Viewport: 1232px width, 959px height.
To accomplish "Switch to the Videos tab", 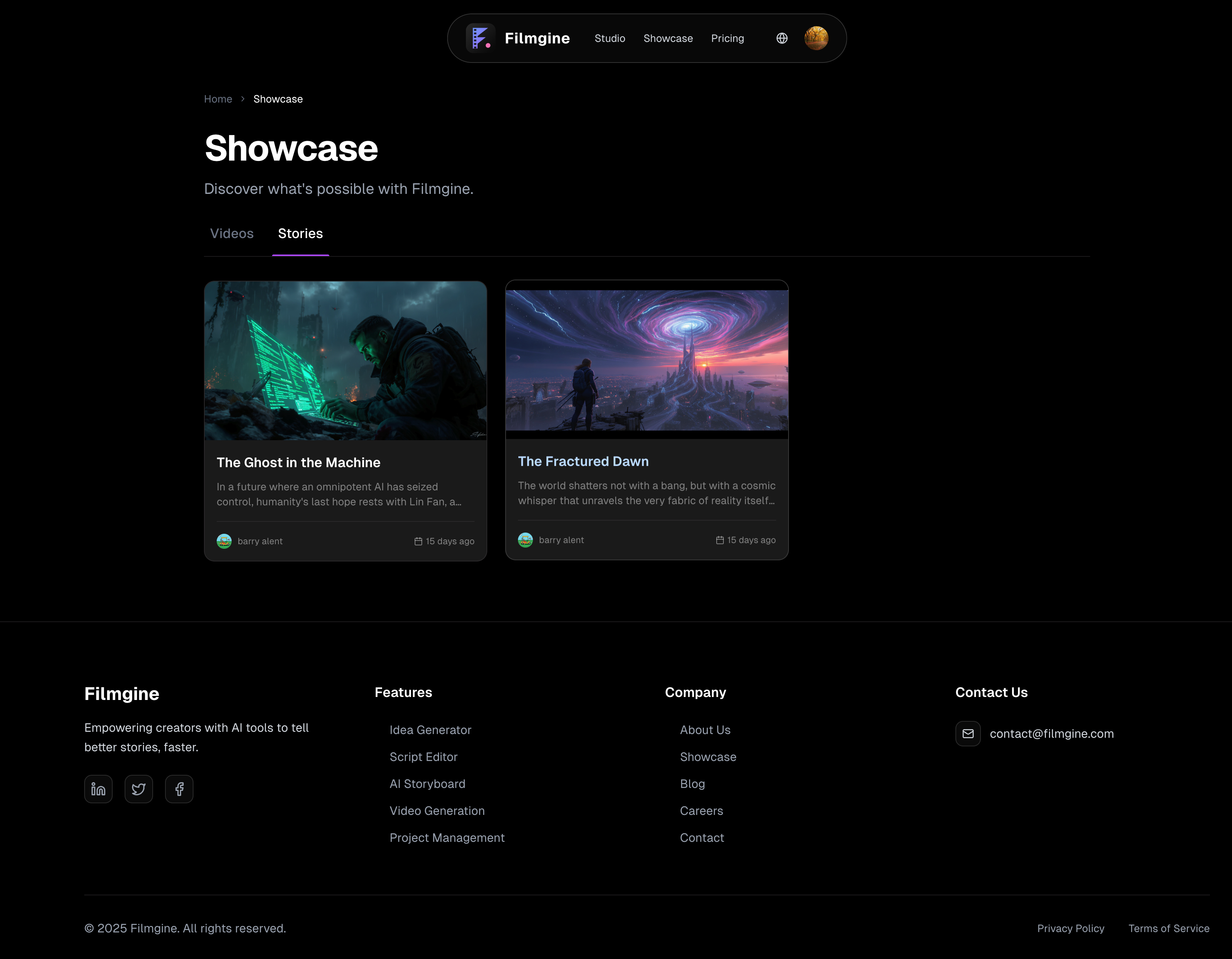I will pos(231,233).
